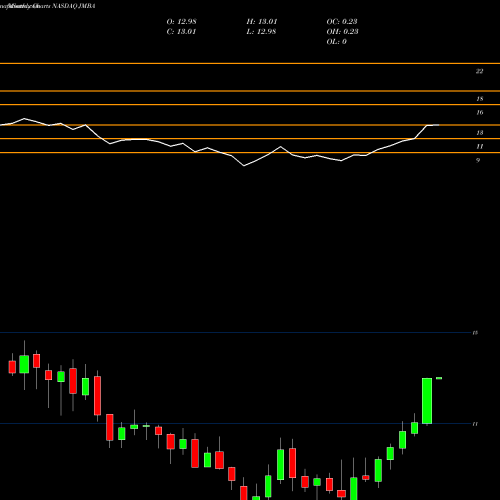Click the tall last green candlestick
The height and width of the screenshot is (500, 500).
click(427, 401)
